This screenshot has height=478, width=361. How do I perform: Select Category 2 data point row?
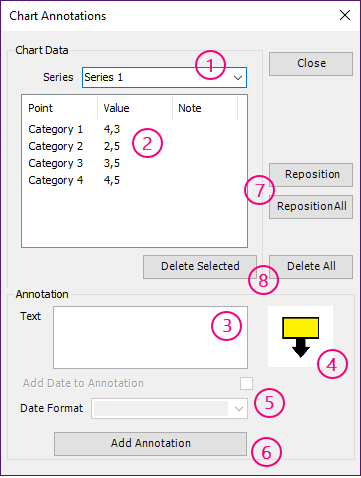[x=134, y=146]
